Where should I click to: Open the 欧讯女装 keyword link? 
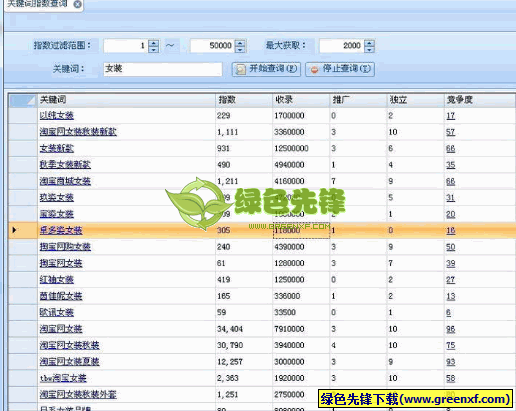[57, 312]
